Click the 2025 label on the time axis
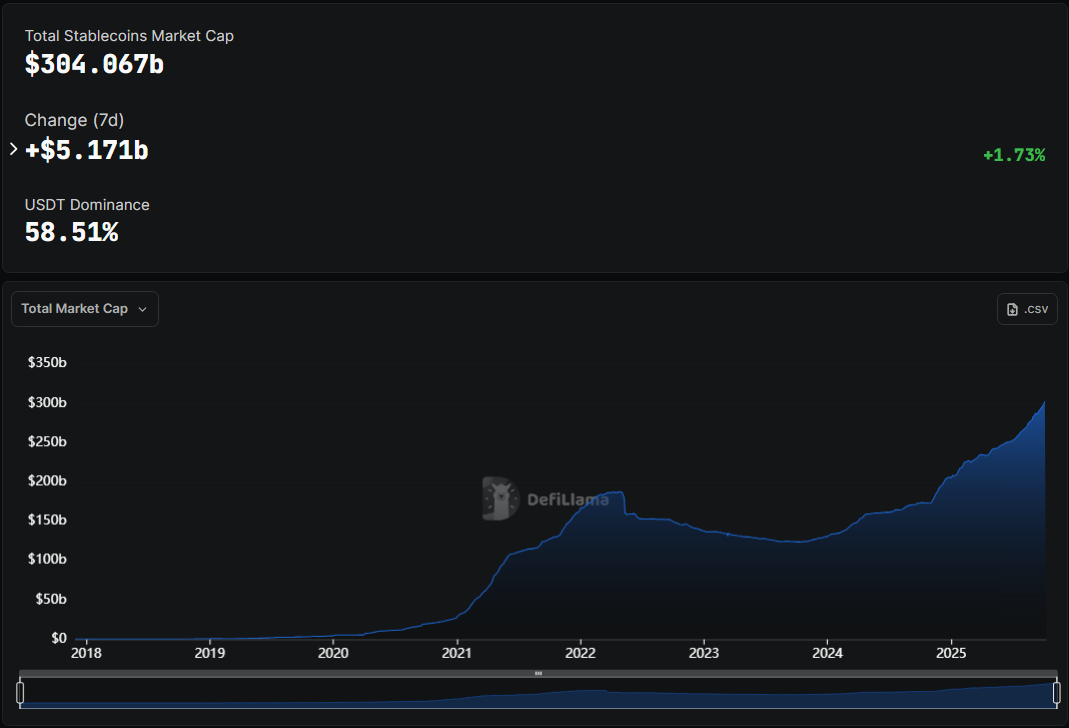 951,655
